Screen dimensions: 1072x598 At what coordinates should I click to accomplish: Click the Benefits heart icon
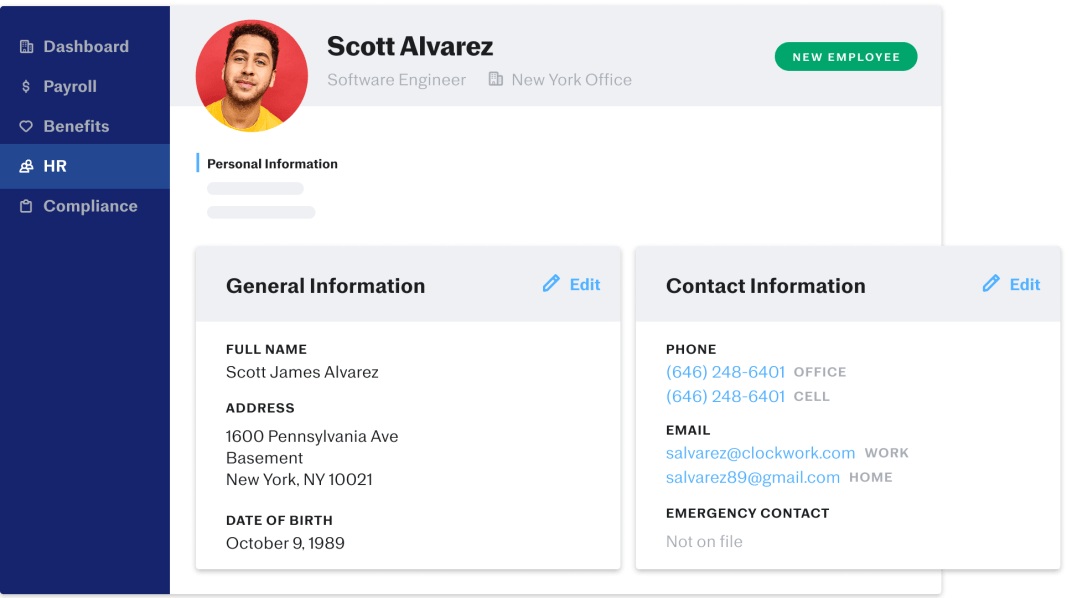[27, 127]
